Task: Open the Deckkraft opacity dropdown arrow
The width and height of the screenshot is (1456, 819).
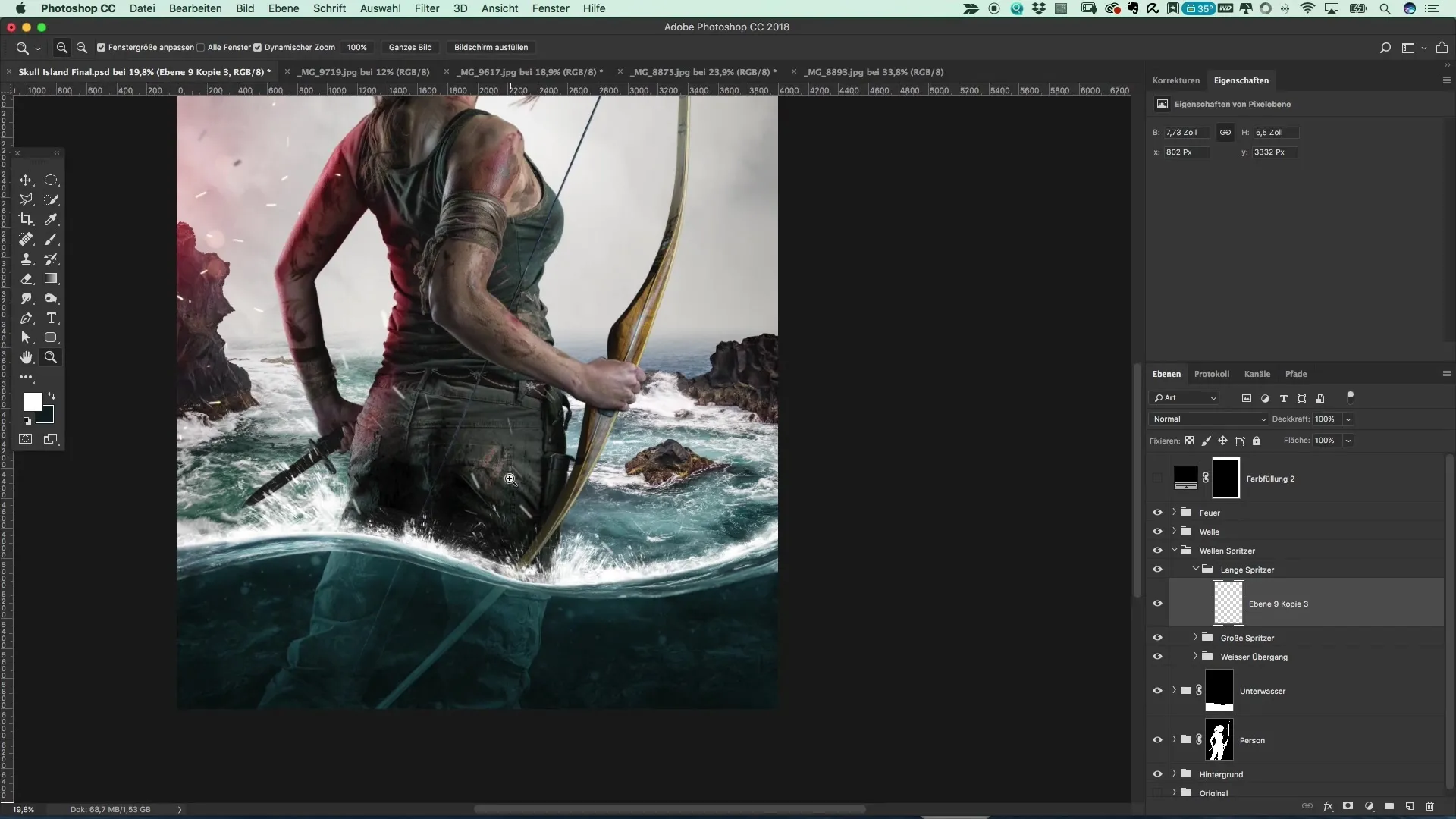Action: [1348, 419]
